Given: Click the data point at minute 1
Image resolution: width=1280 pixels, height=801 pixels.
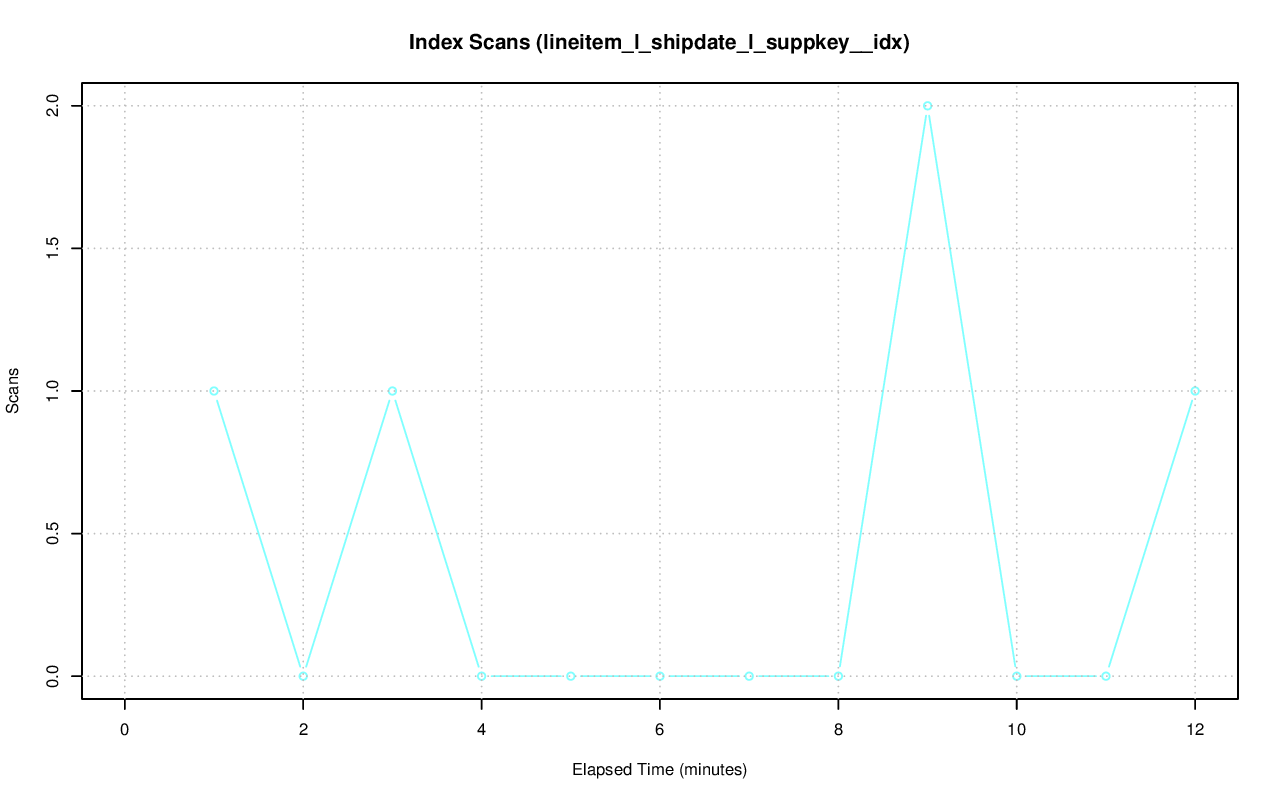Looking at the screenshot, I should [x=214, y=391].
